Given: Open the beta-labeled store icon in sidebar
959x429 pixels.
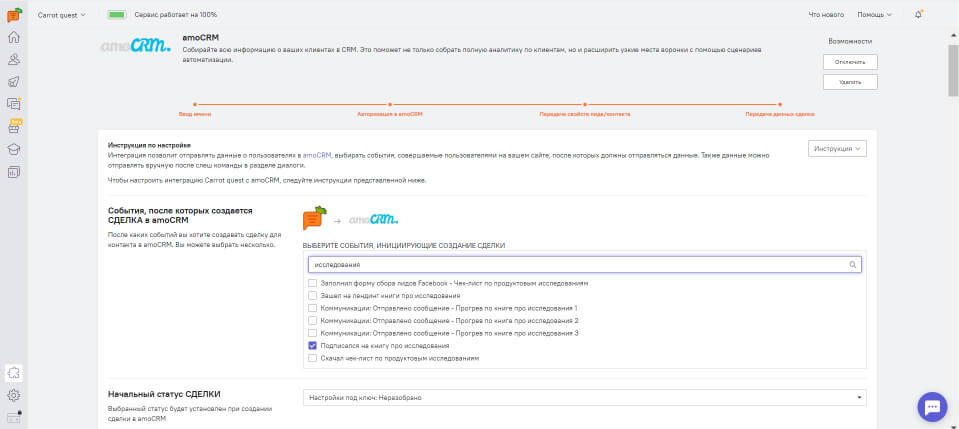Looking at the screenshot, I should 13,127.
